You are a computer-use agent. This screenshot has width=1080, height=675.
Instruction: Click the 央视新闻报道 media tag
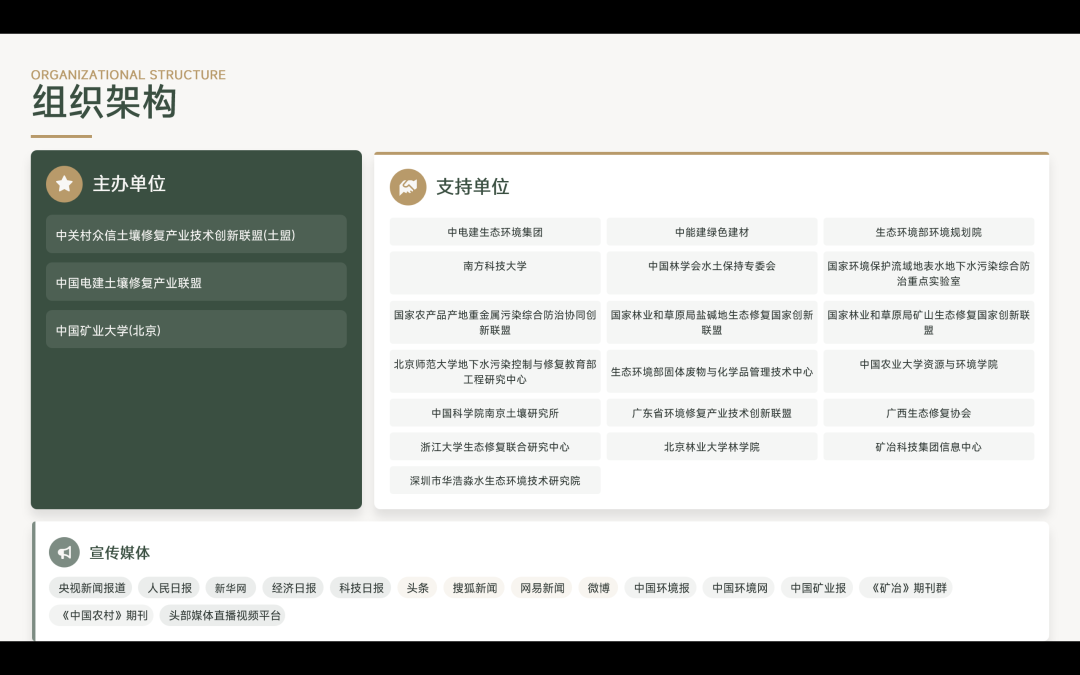click(92, 588)
